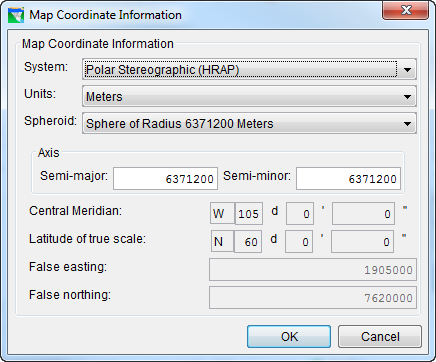The width and height of the screenshot is (436, 362).
Task: Open the System dropdown showing Polar Stereographic (HRAP)
Action: 249,69
